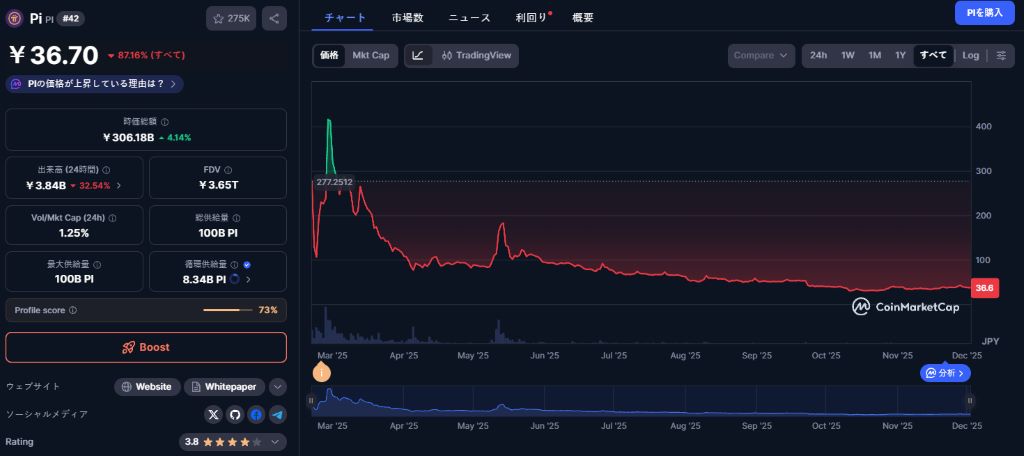Switch chart to Mkt Cap view

[x=370, y=55]
